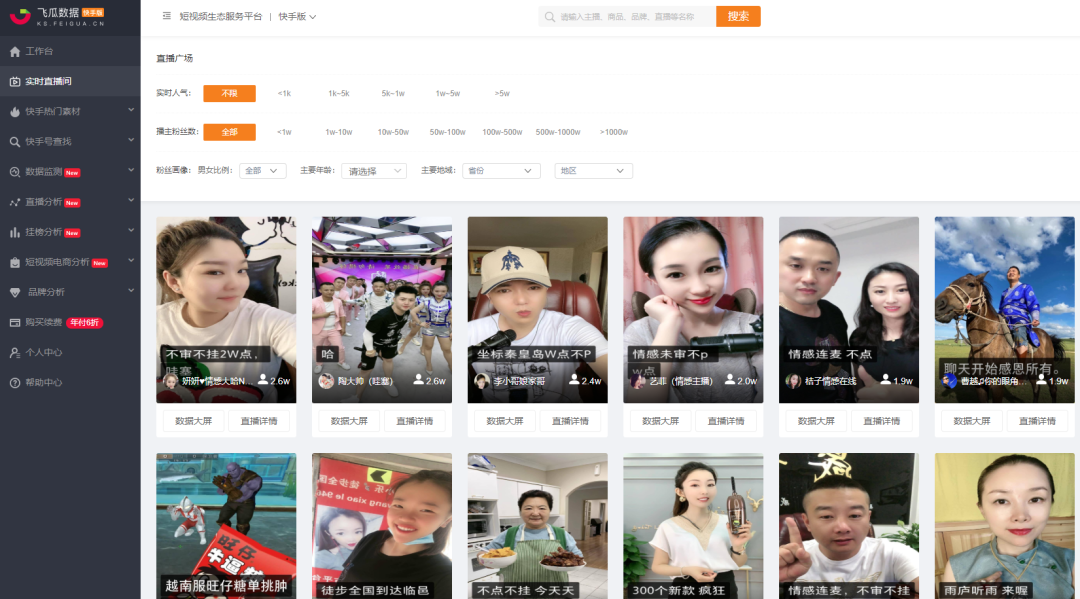Open the 省份 province dropdown
The width and height of the screenshot is (1080, 599).
point(500,171)
